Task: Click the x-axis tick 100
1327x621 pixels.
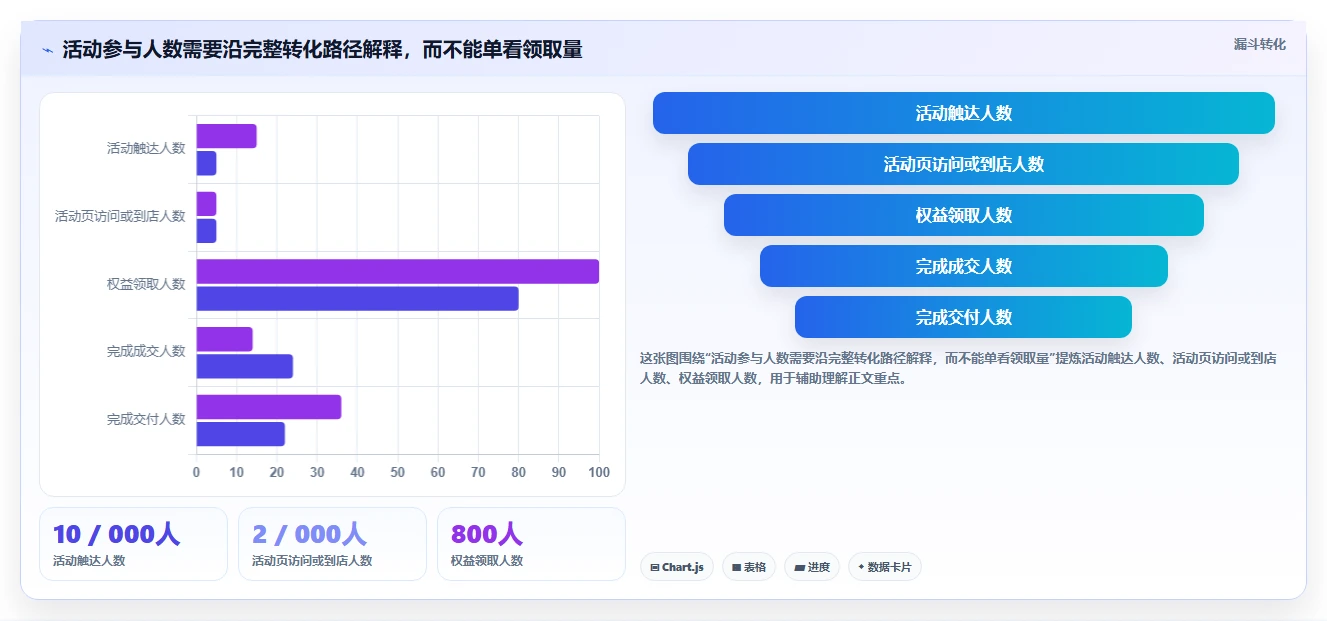Action: tap(599, 472)
